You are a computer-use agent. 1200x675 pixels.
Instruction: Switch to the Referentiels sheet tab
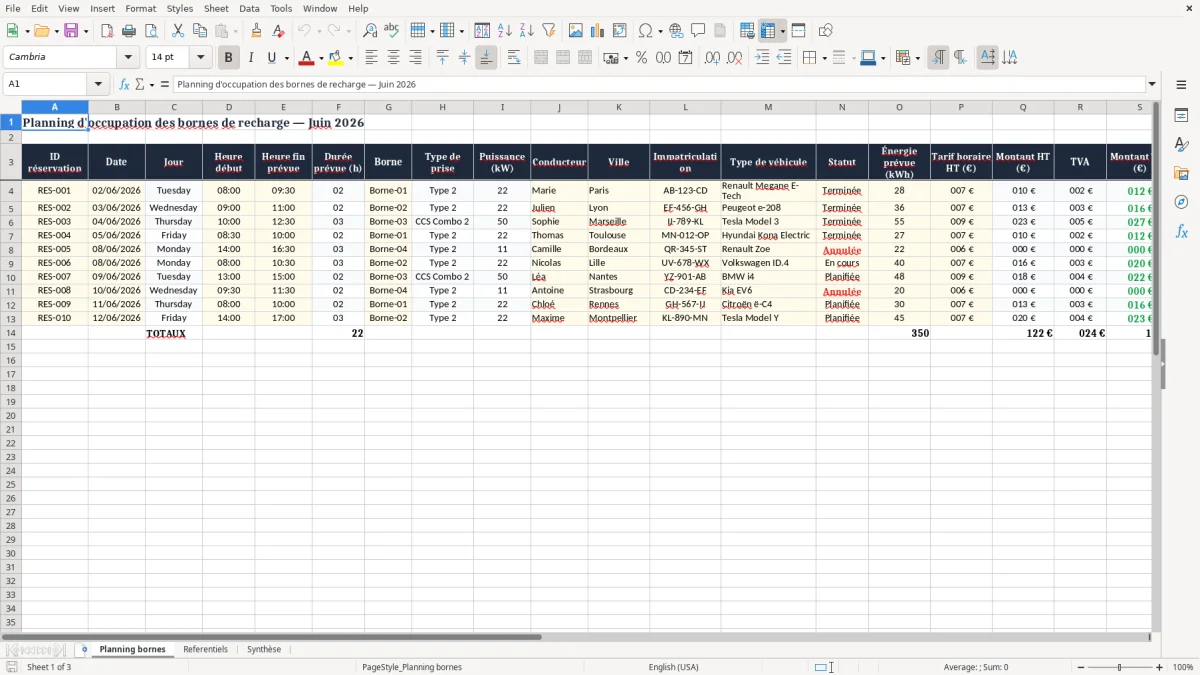(205, 649)
